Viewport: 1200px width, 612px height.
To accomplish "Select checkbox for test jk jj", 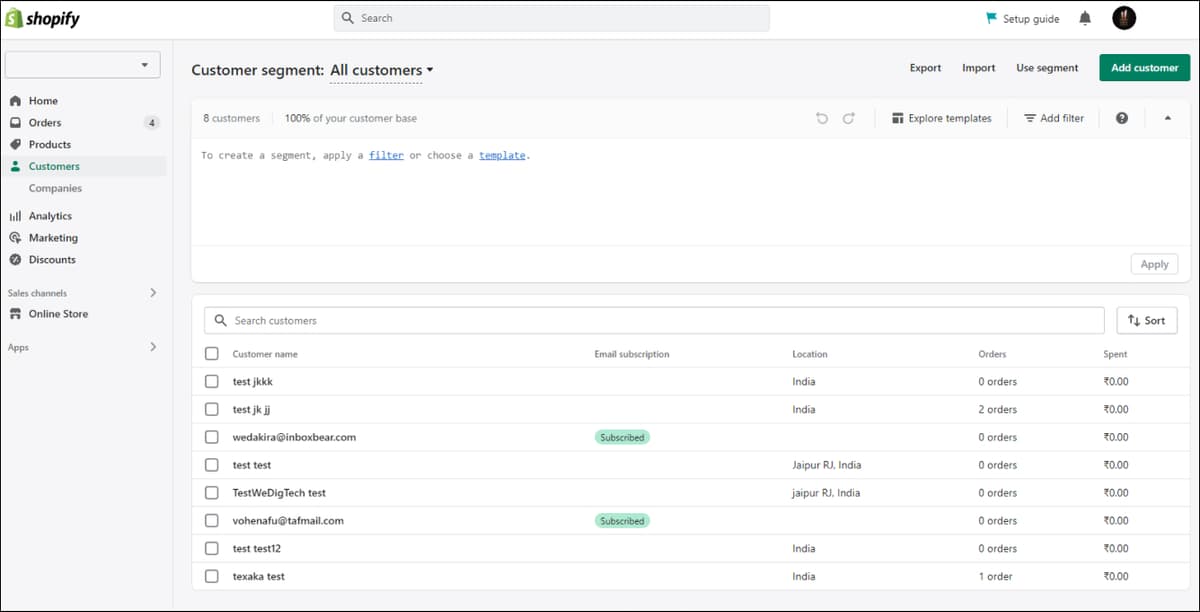I will [211, 409].
